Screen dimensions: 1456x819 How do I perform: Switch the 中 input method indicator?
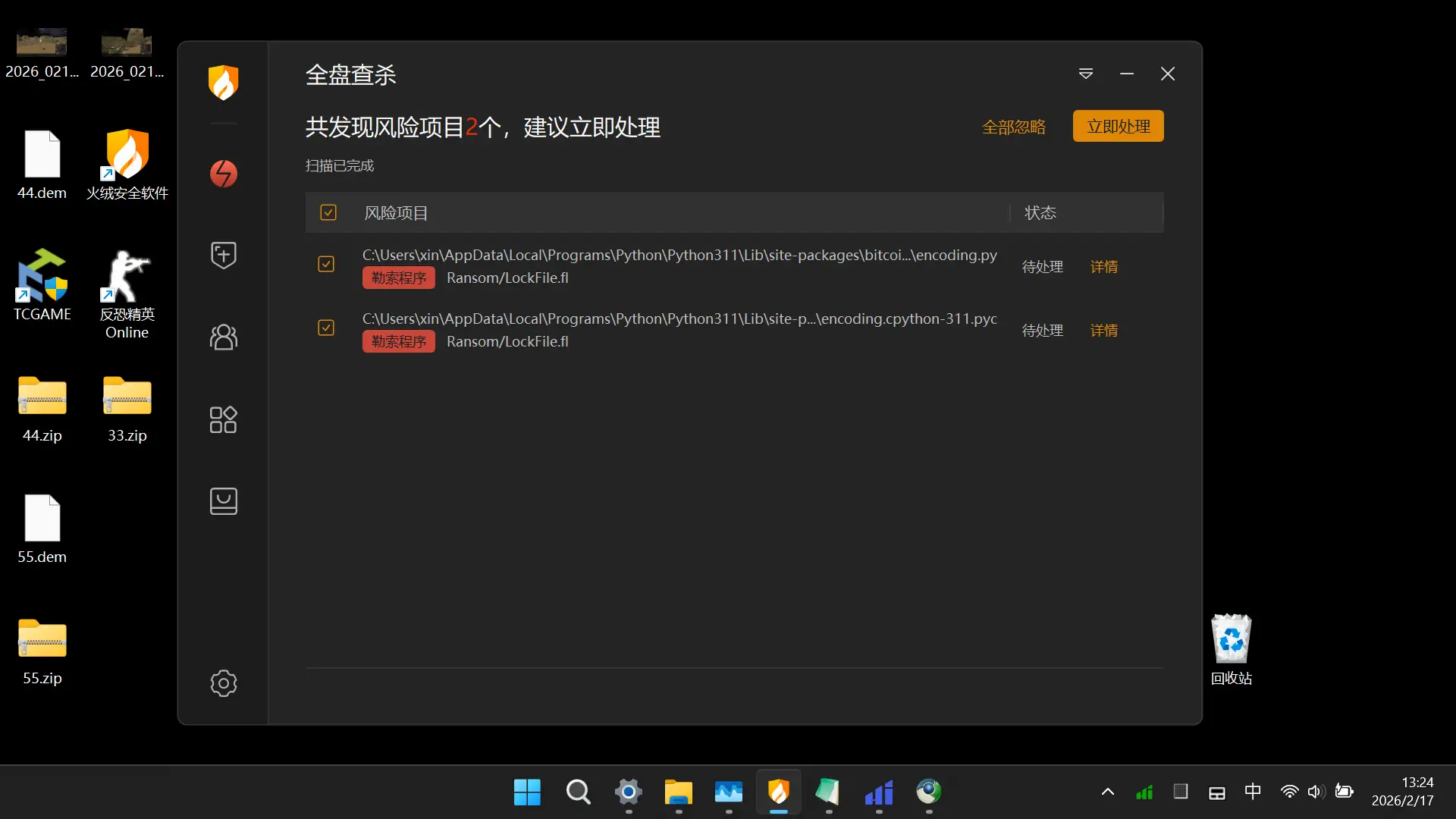tap(1253, 792)
